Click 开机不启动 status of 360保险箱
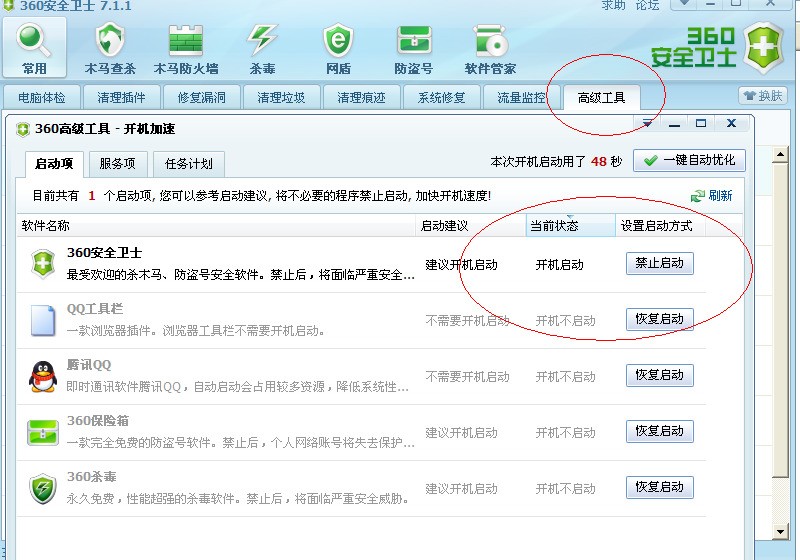The width and height of the screenshot is (800, 560). point(565,433)
